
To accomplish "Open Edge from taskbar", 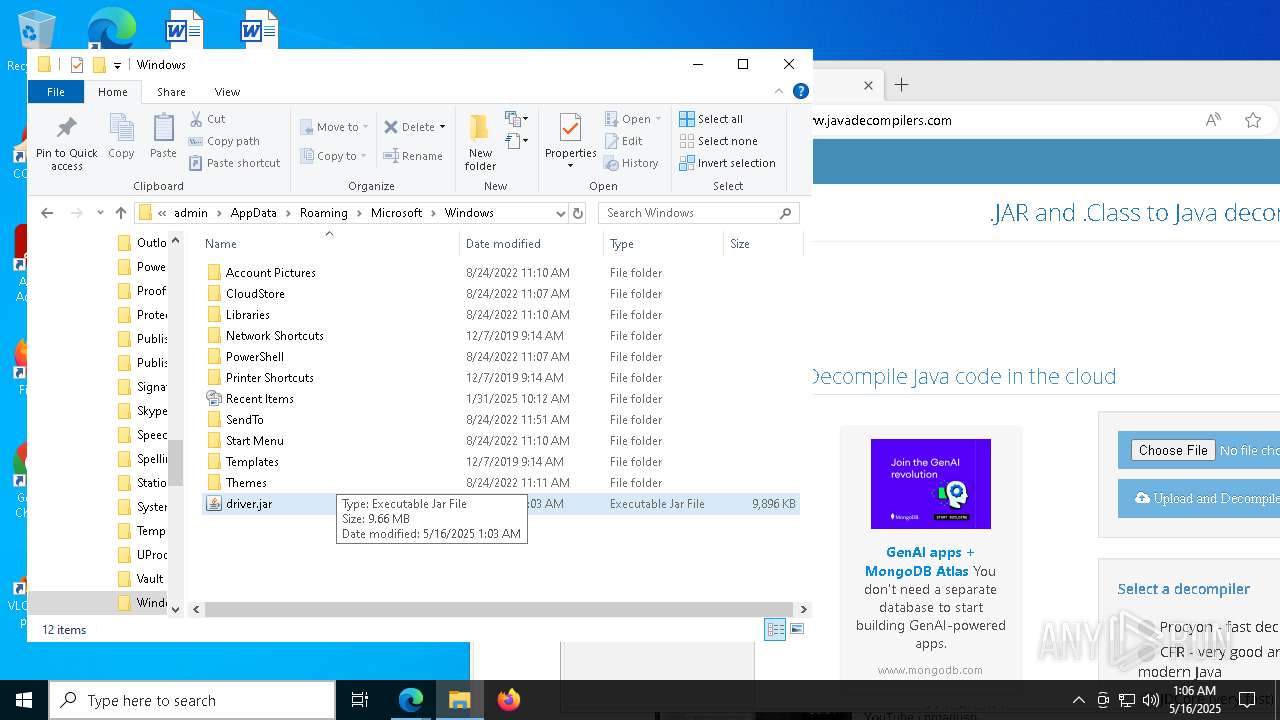I will pyautogui.click(x=411, y=700).
